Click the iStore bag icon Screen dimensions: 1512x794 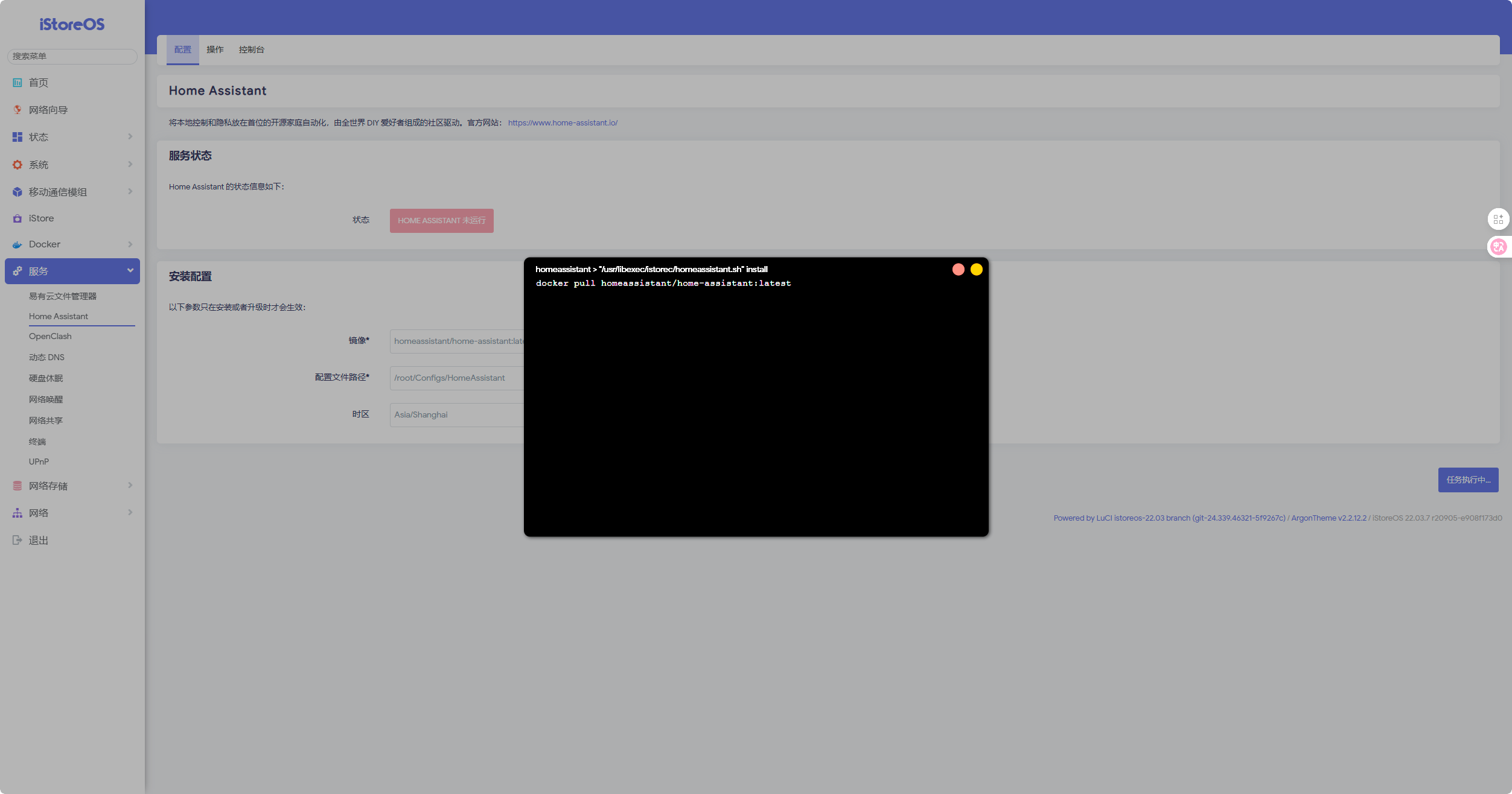[18, 218]
